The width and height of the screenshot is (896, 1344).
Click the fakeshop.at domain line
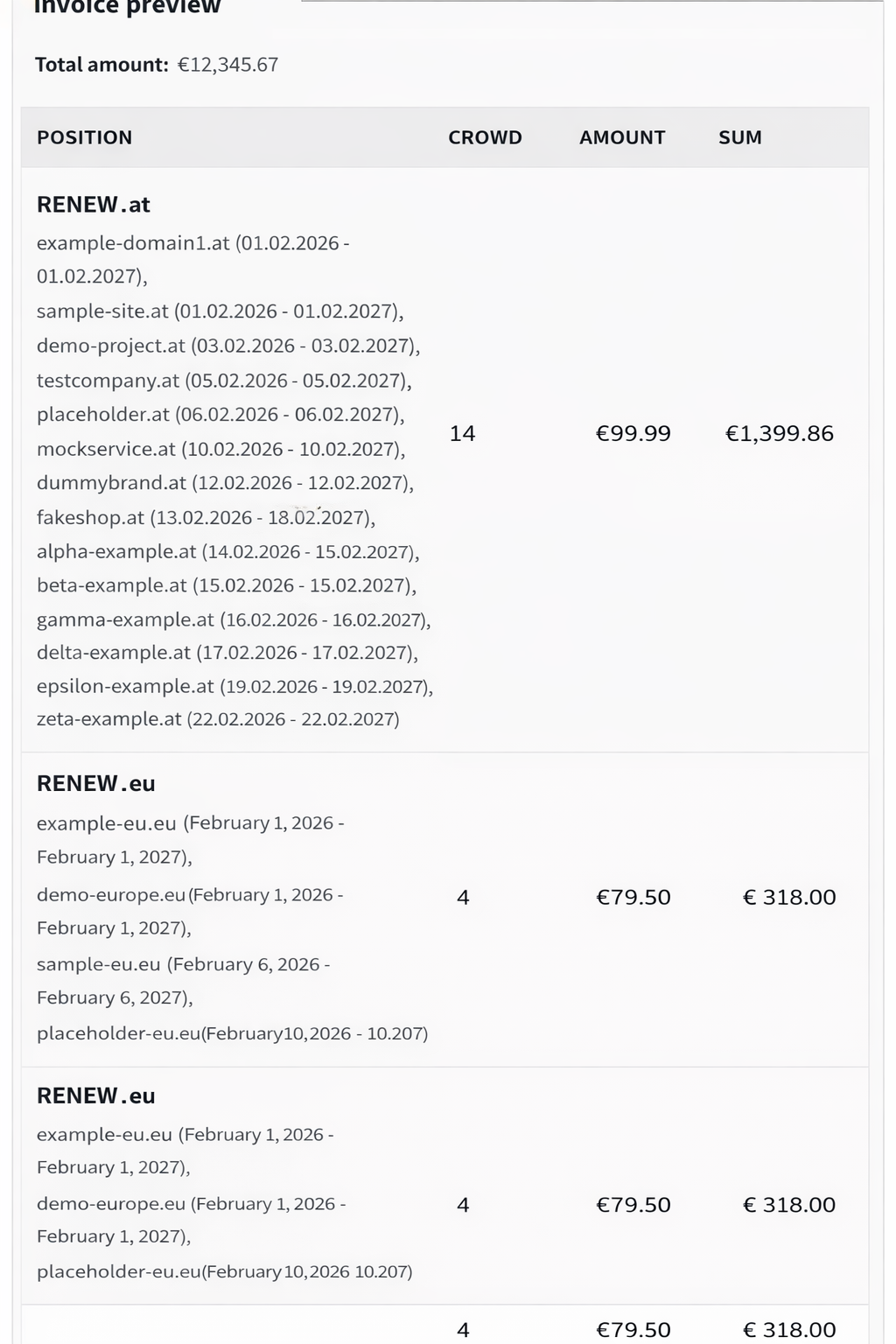206,517
